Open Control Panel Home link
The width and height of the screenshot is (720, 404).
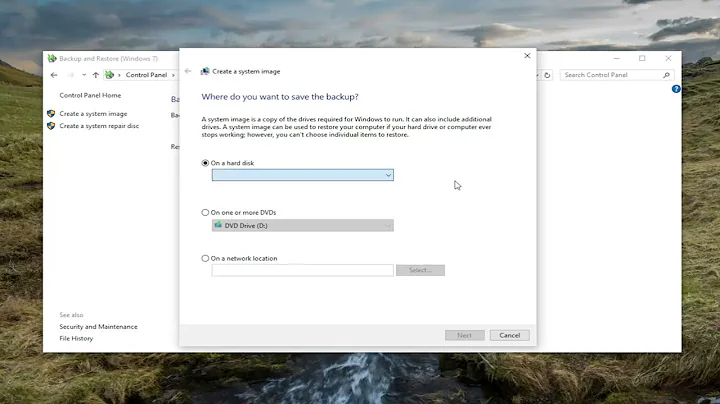click(90, 95)
